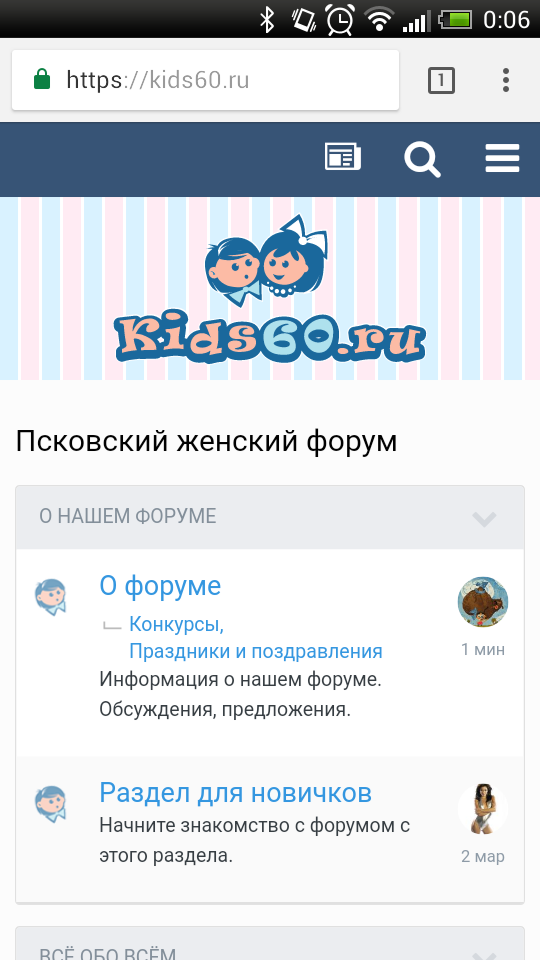540x960 pixels.
Task: Tap the forum status icon beside Раздел для новичков
Action: click(50, 803)
